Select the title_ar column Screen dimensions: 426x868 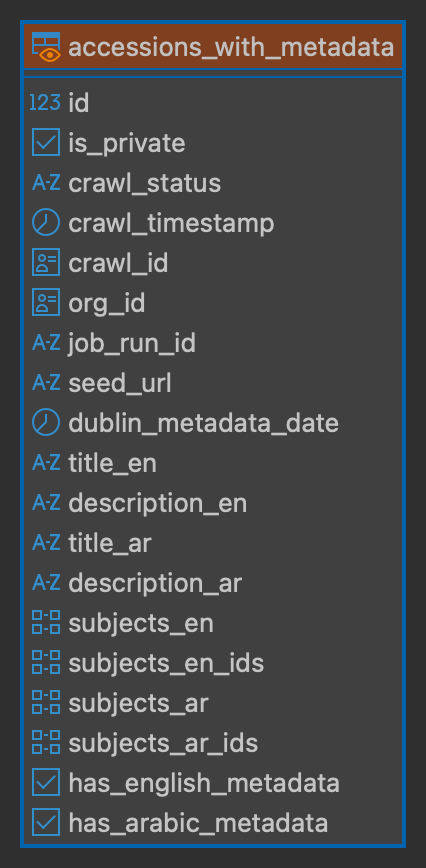[x=213, y=542]
